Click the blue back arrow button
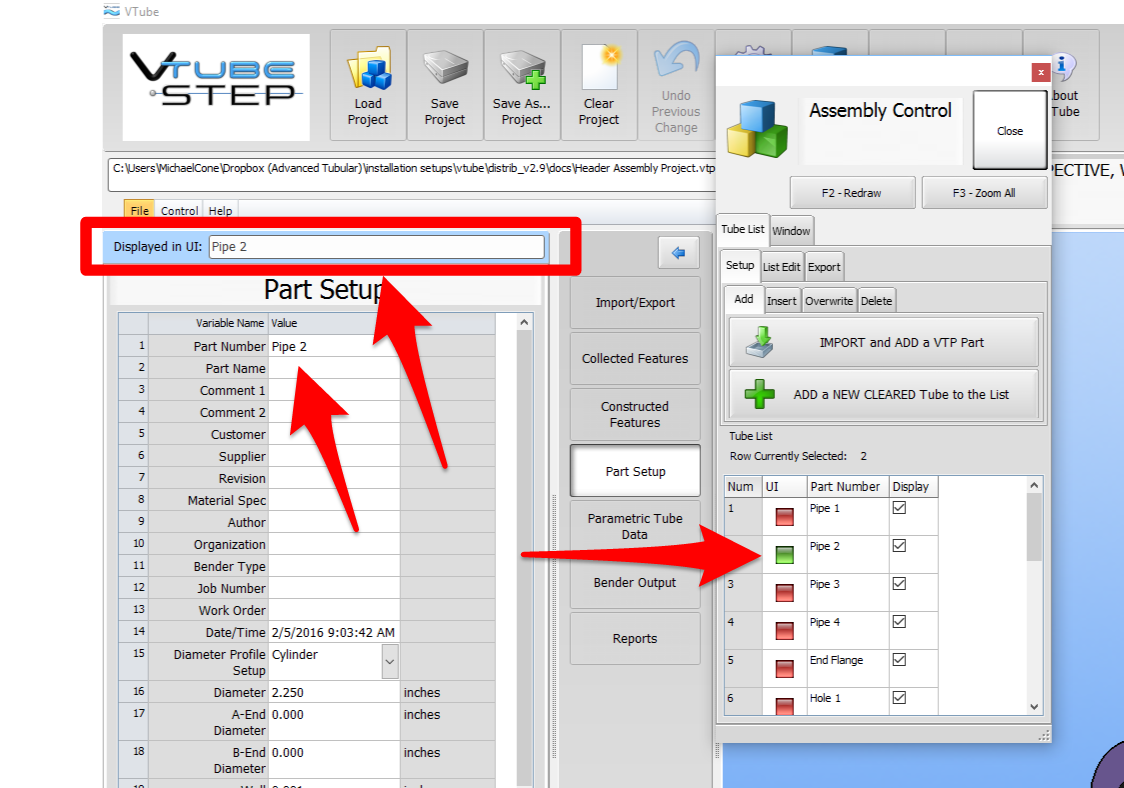This screenshot has width=1124, height=788. (678, 254)
